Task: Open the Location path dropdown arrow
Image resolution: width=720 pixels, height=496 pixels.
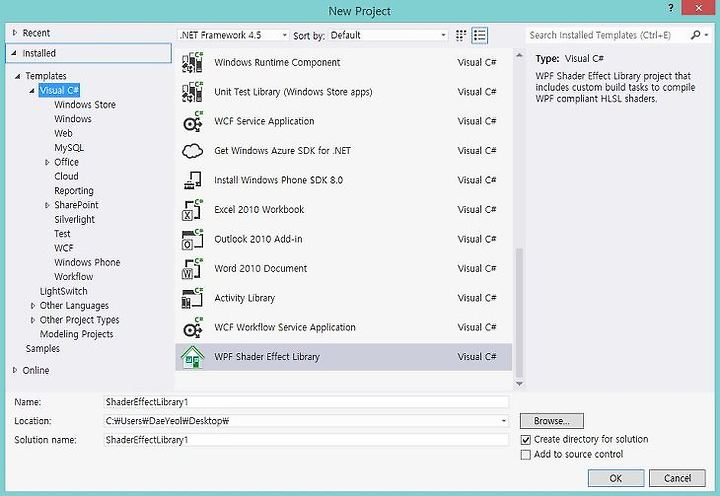Action: [504, 421]
